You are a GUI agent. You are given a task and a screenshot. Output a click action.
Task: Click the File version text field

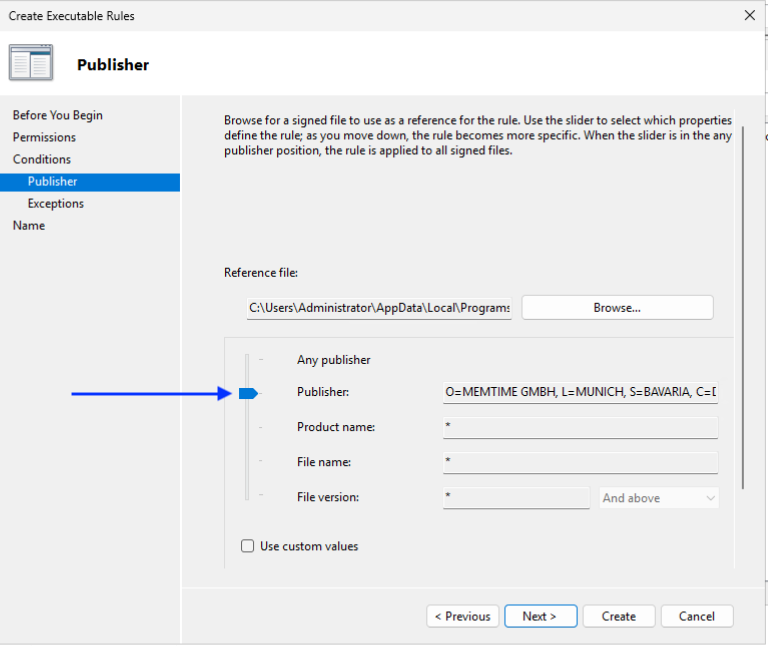pos(516,498)
